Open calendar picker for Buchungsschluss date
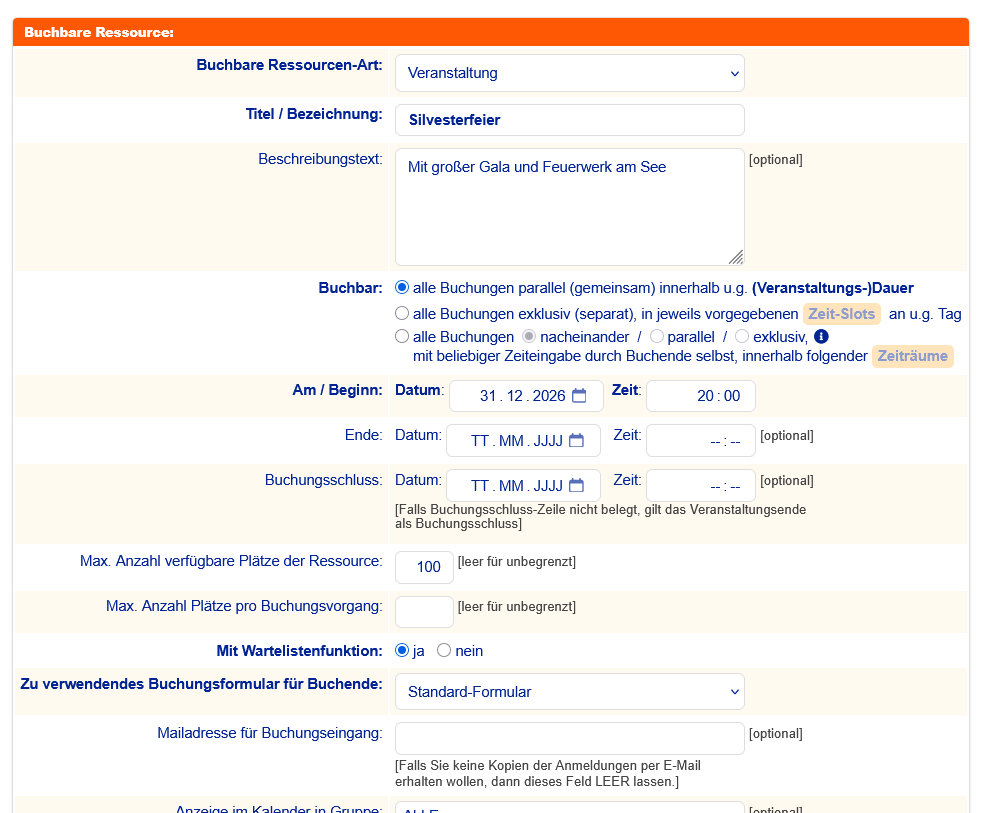The height and width of the screenshot is (813, 991). [x=576, y=486]
